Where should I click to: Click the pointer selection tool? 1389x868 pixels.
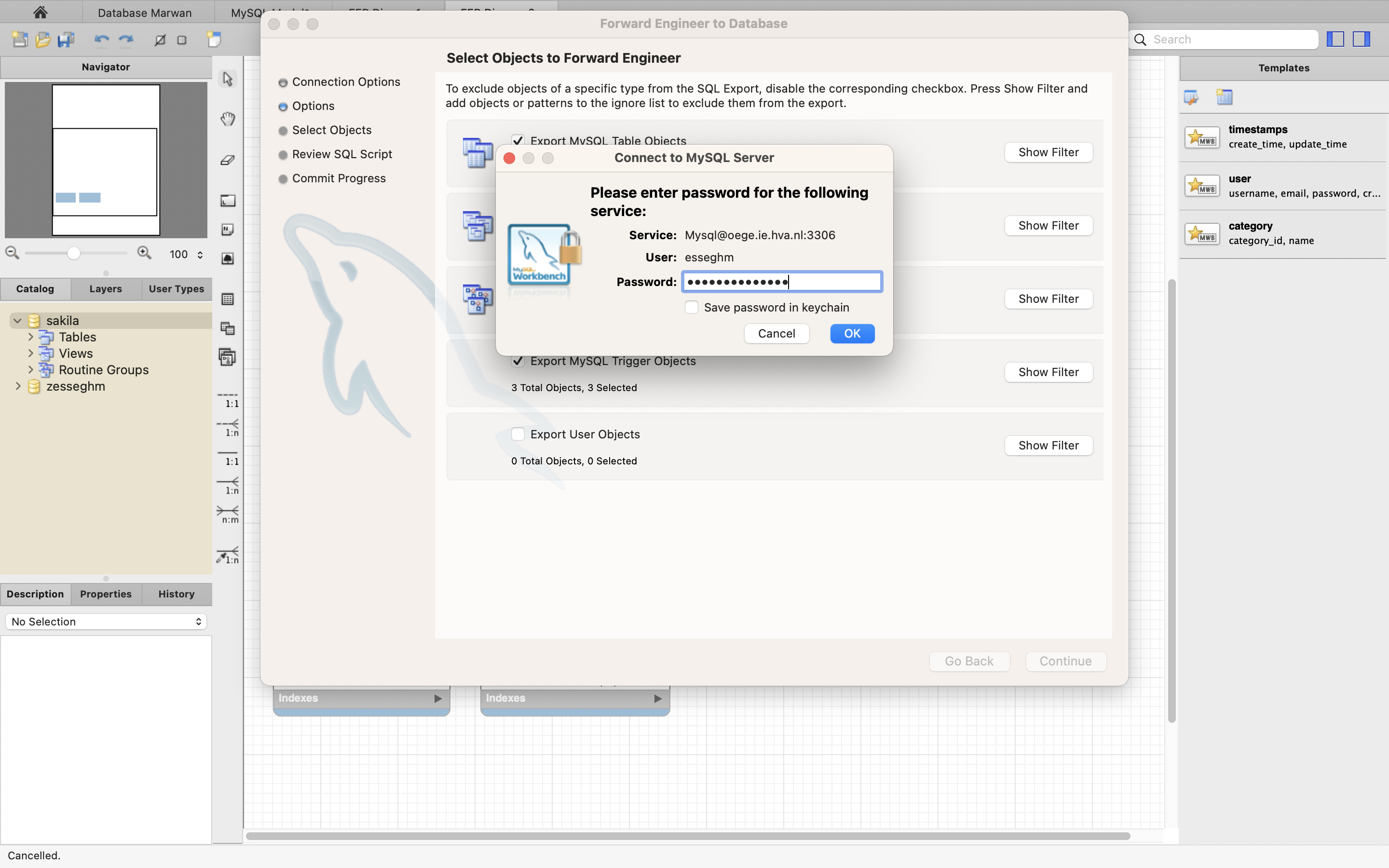point(228,79)
